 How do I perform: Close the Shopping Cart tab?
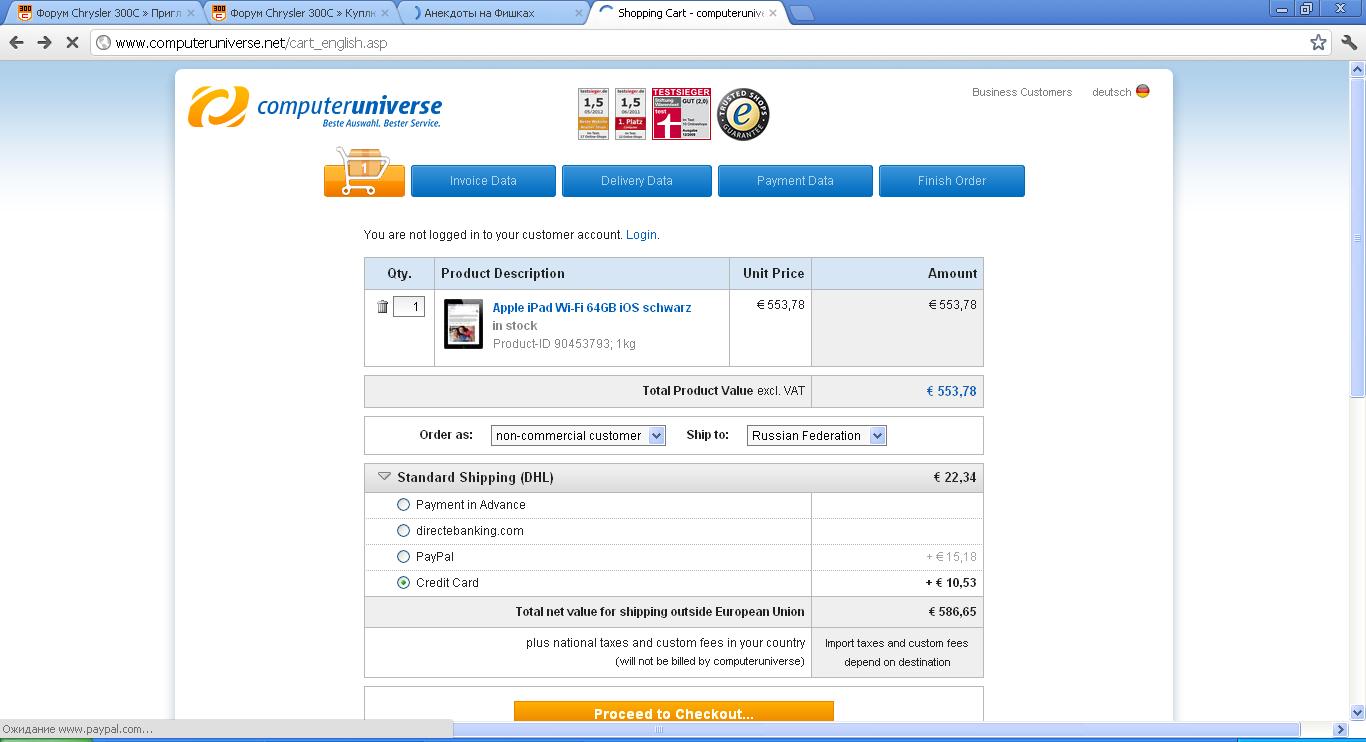773,13
